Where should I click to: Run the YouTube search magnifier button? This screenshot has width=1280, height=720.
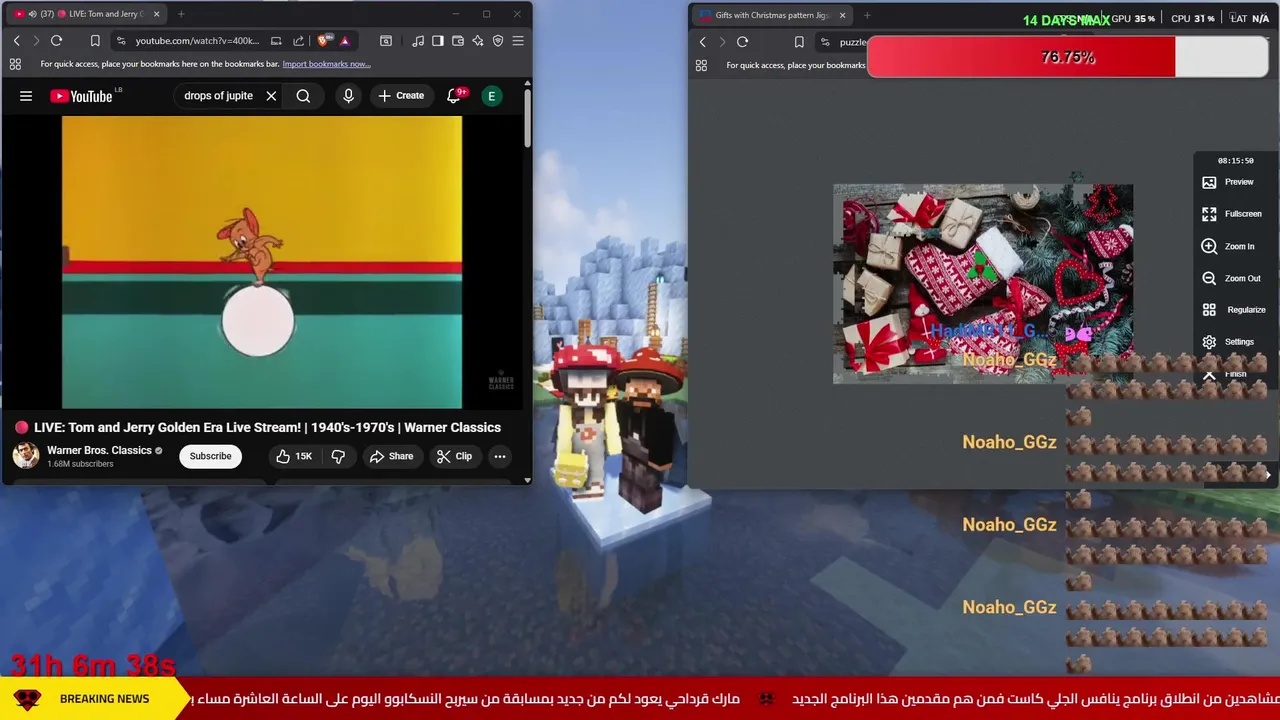pyautogui.click(x=303, y=96)
